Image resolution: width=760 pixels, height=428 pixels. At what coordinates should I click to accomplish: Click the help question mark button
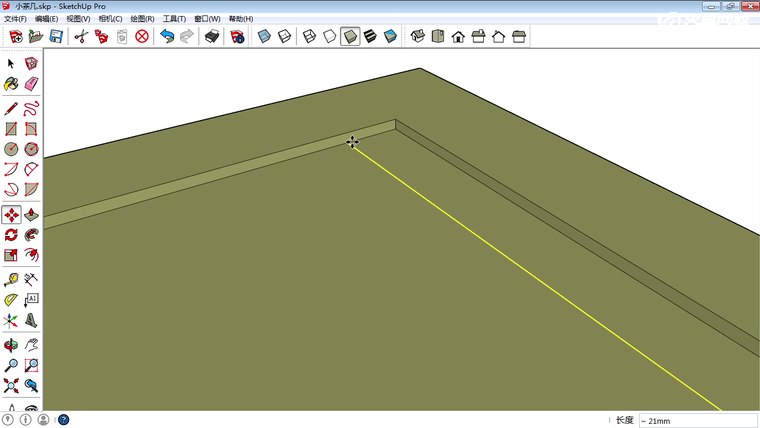click(x=63, y=420)
